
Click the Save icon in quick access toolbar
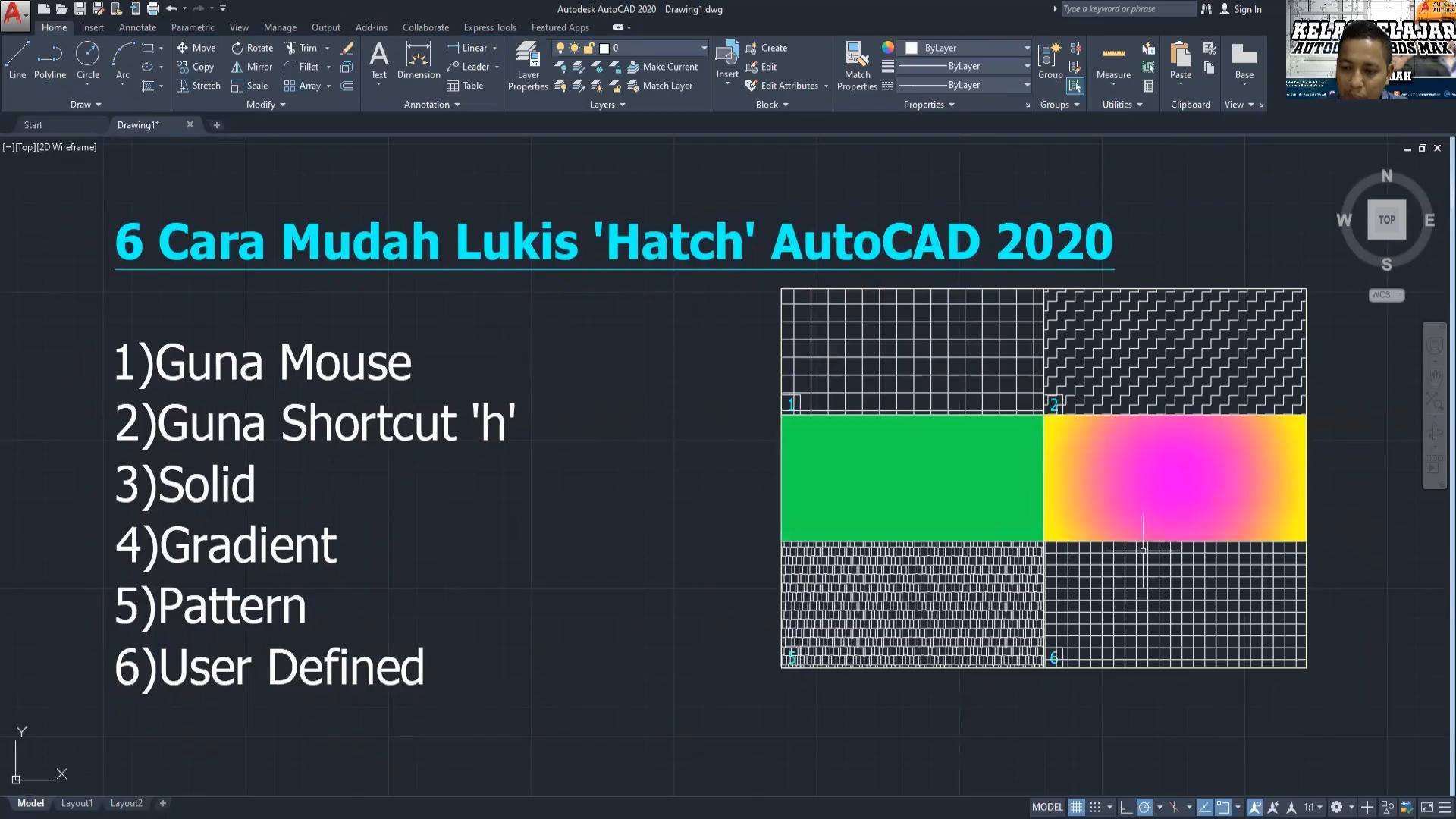pyautogui.click(x=80, y=9)
